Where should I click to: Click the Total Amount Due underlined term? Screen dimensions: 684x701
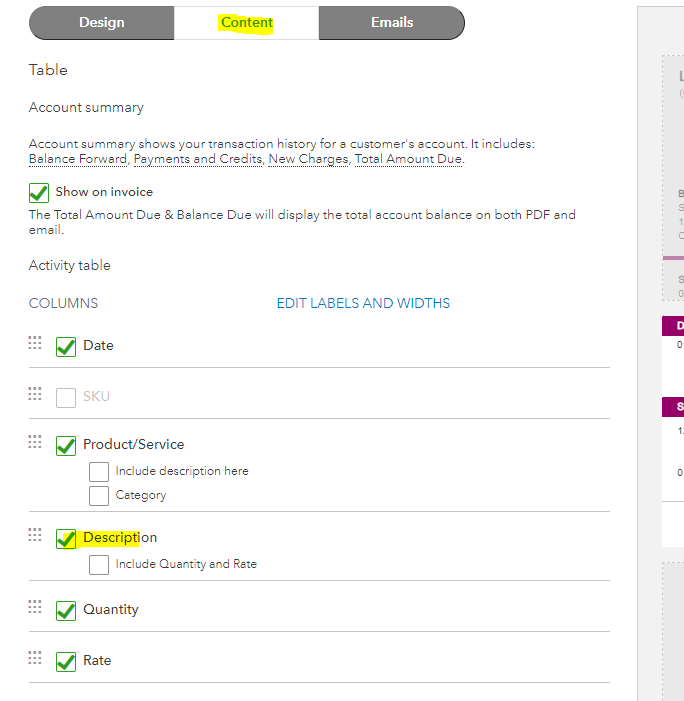tap(408, 159)
